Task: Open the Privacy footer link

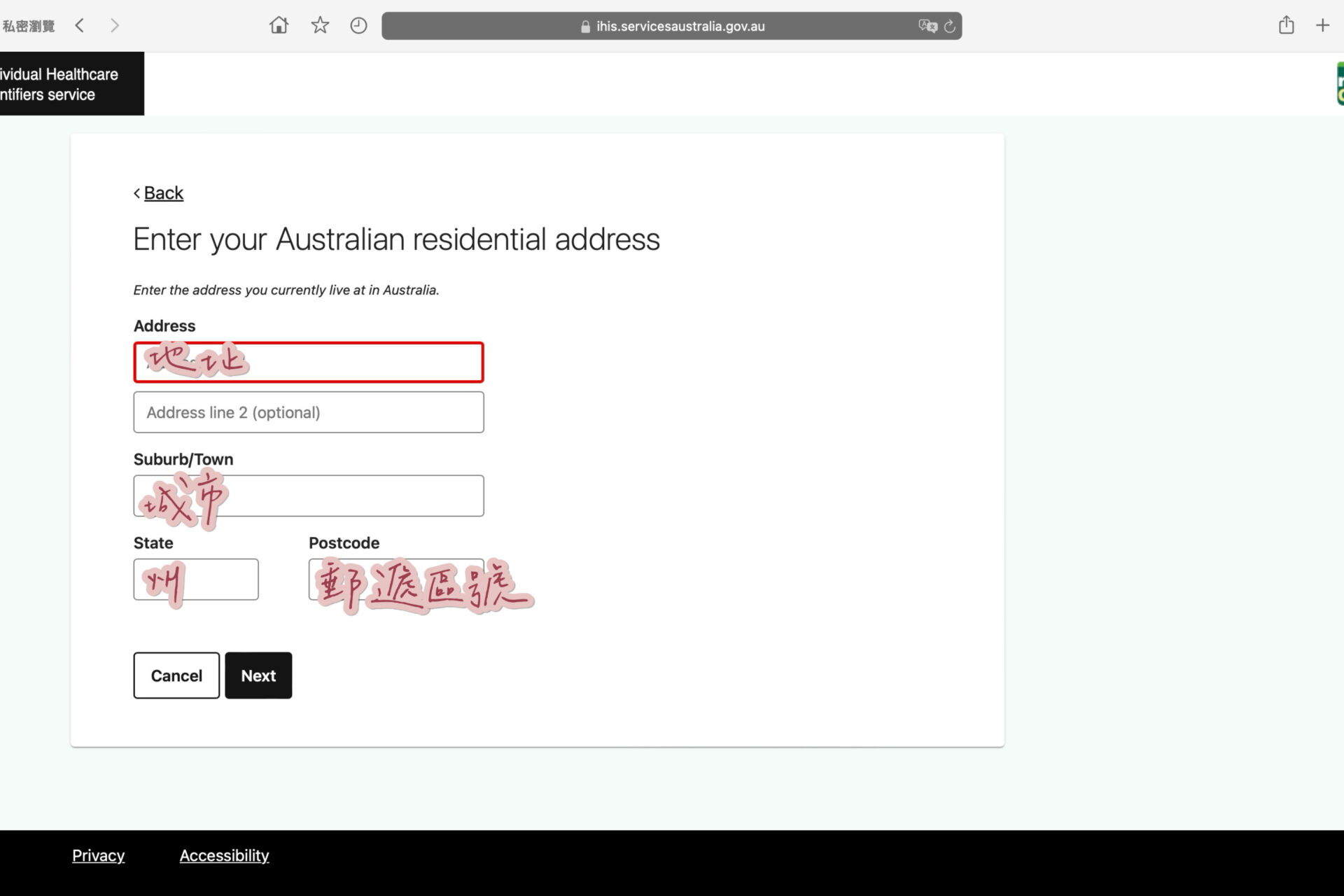Action: 98,855
